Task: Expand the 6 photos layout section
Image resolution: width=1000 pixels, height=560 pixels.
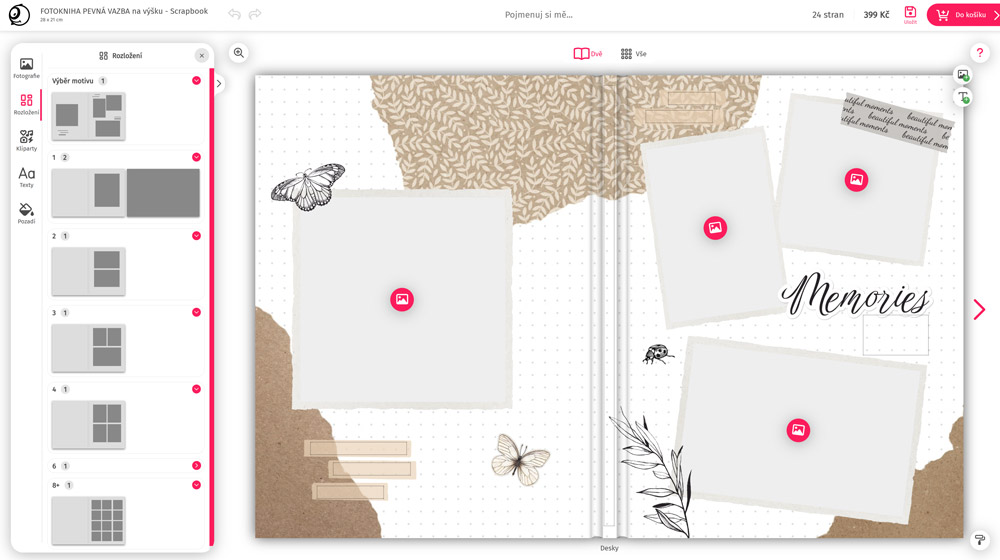Action: pyautogui.click(x=196, y=466)
